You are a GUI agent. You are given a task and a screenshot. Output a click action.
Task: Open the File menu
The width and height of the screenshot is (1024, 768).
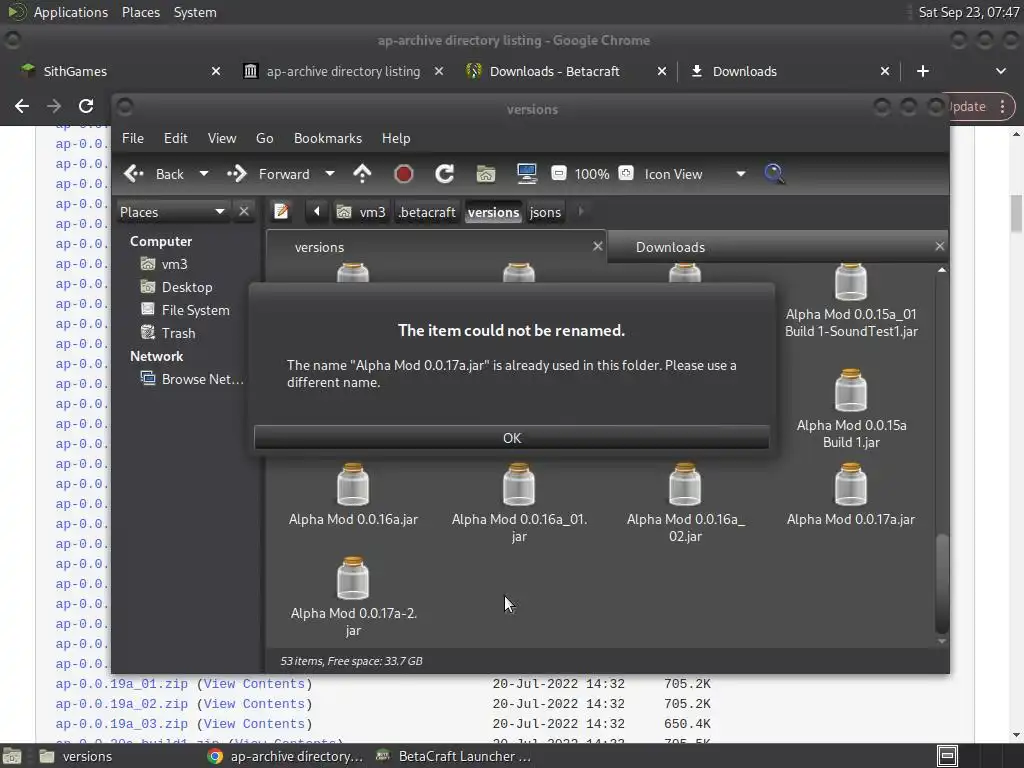(133, 138)
